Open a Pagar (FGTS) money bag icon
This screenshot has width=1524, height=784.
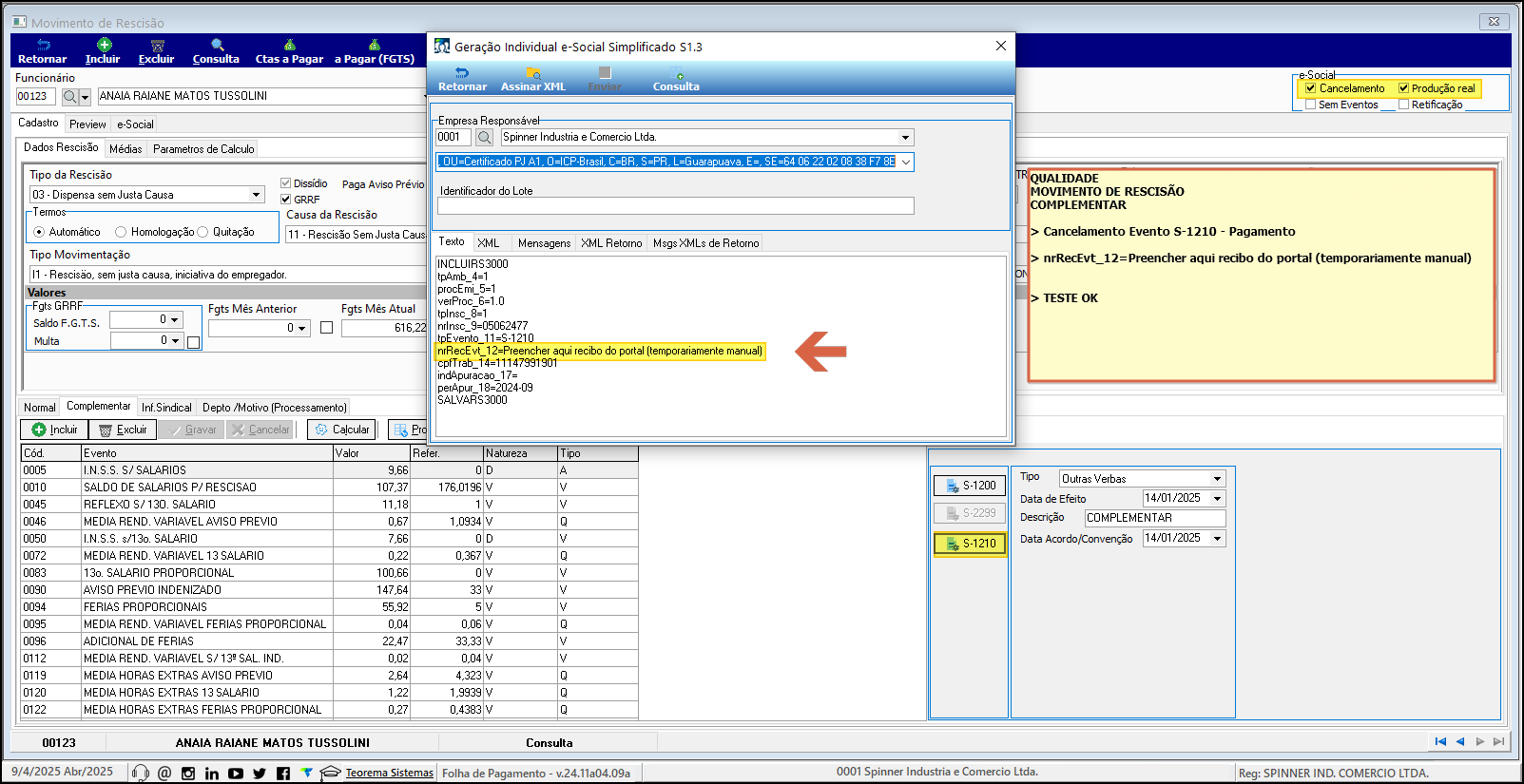(x=375, y=45)
